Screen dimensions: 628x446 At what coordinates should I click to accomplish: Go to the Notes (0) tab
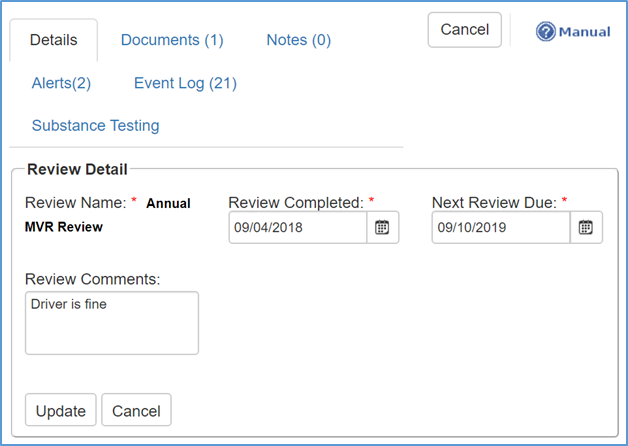coord(298,40)
